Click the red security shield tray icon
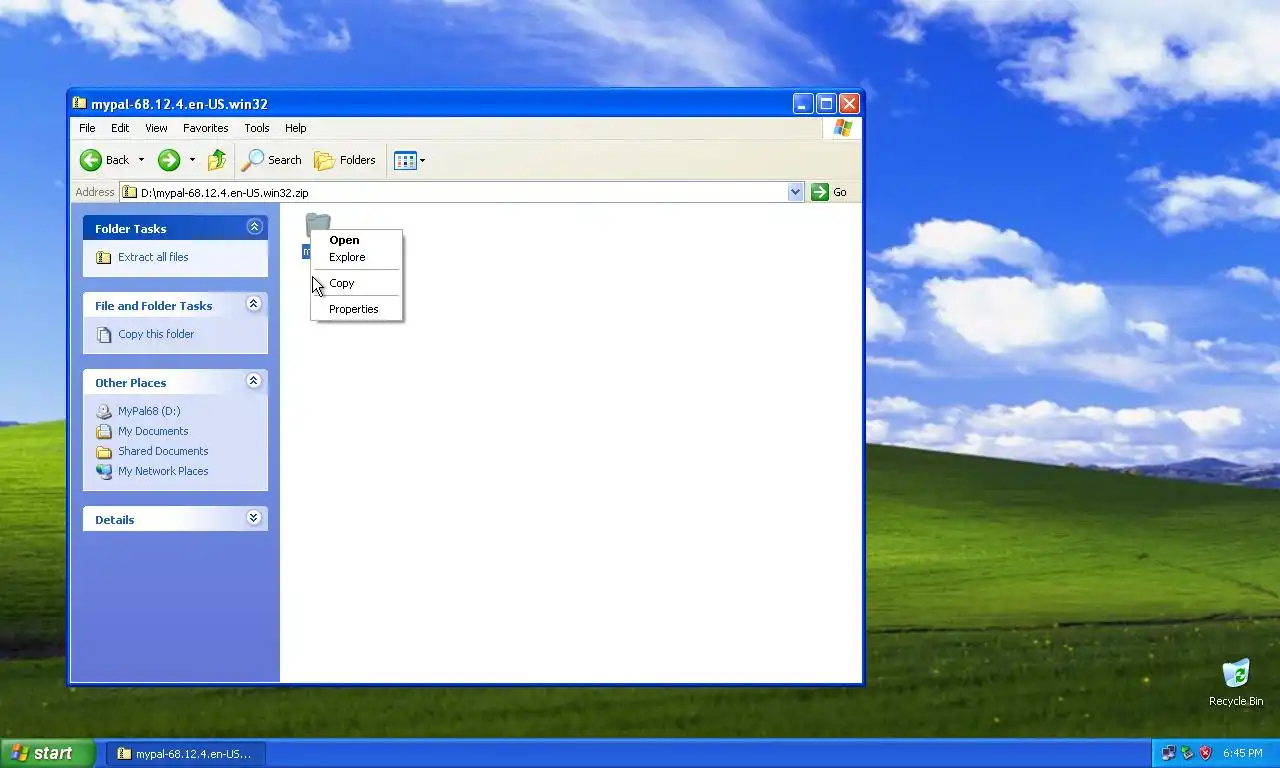 (1206, 753)
